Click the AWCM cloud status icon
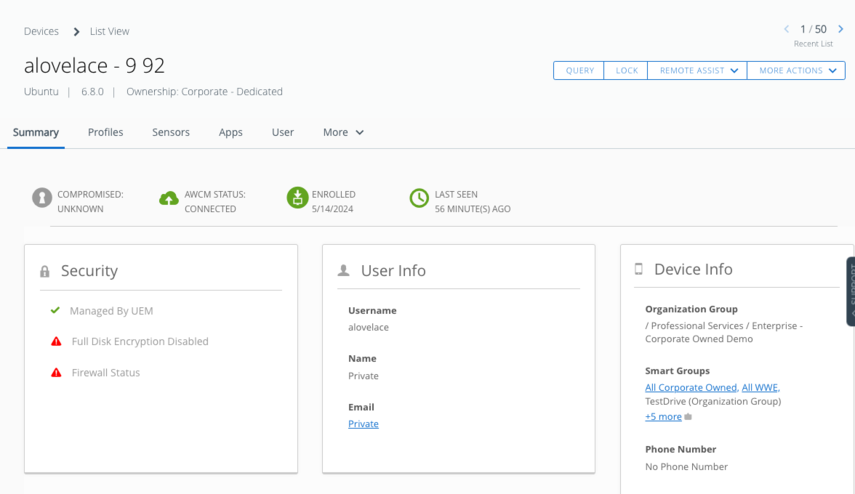Viewport: 855px width, 494px height. [x=169, y=198]
